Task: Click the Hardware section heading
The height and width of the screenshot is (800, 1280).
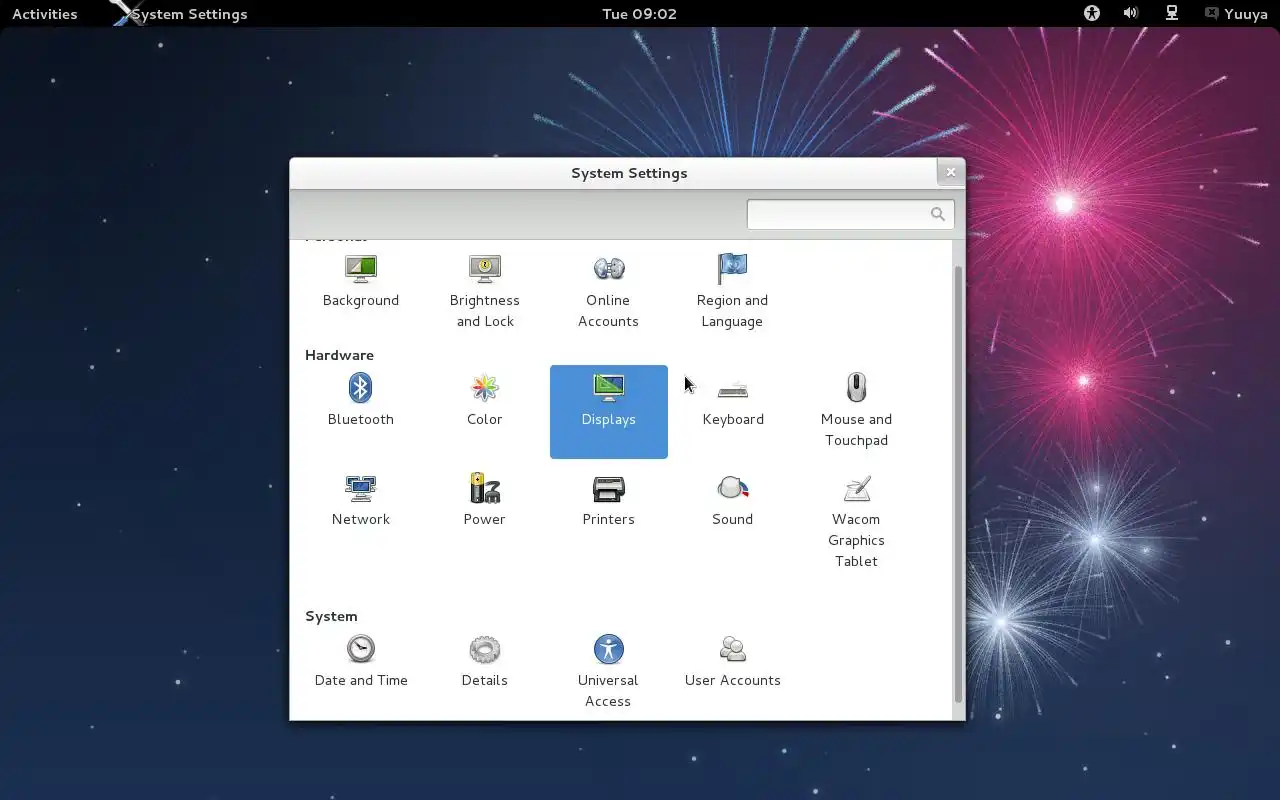Action: coord(339,355)
